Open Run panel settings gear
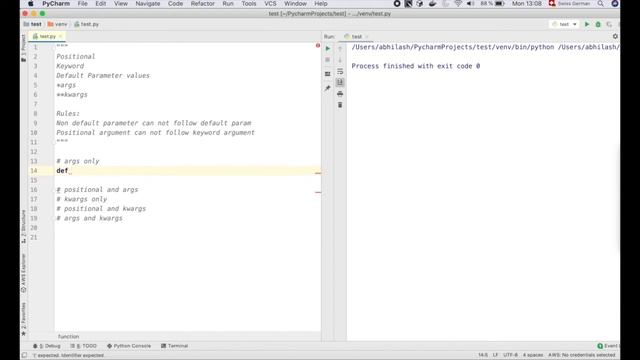 coord(615,36)
